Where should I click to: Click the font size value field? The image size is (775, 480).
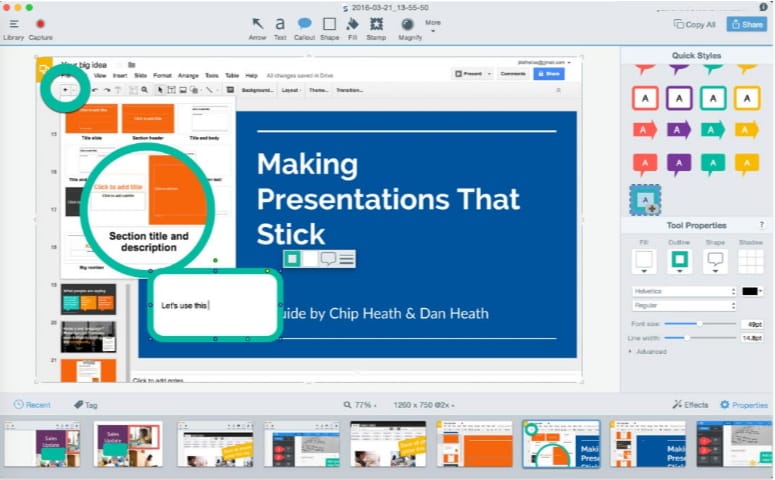(x=752, y=324)
